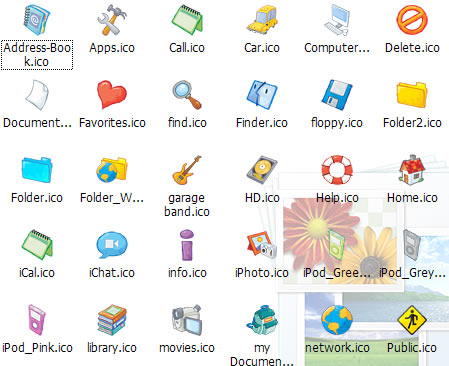
Task: Click the Favorites.ico red heart icon
Action: click(112, 95)
